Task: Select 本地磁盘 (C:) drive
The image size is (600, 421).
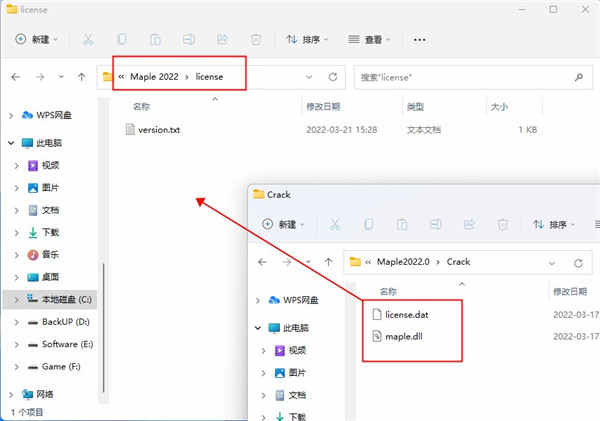Action: point(50,299)
